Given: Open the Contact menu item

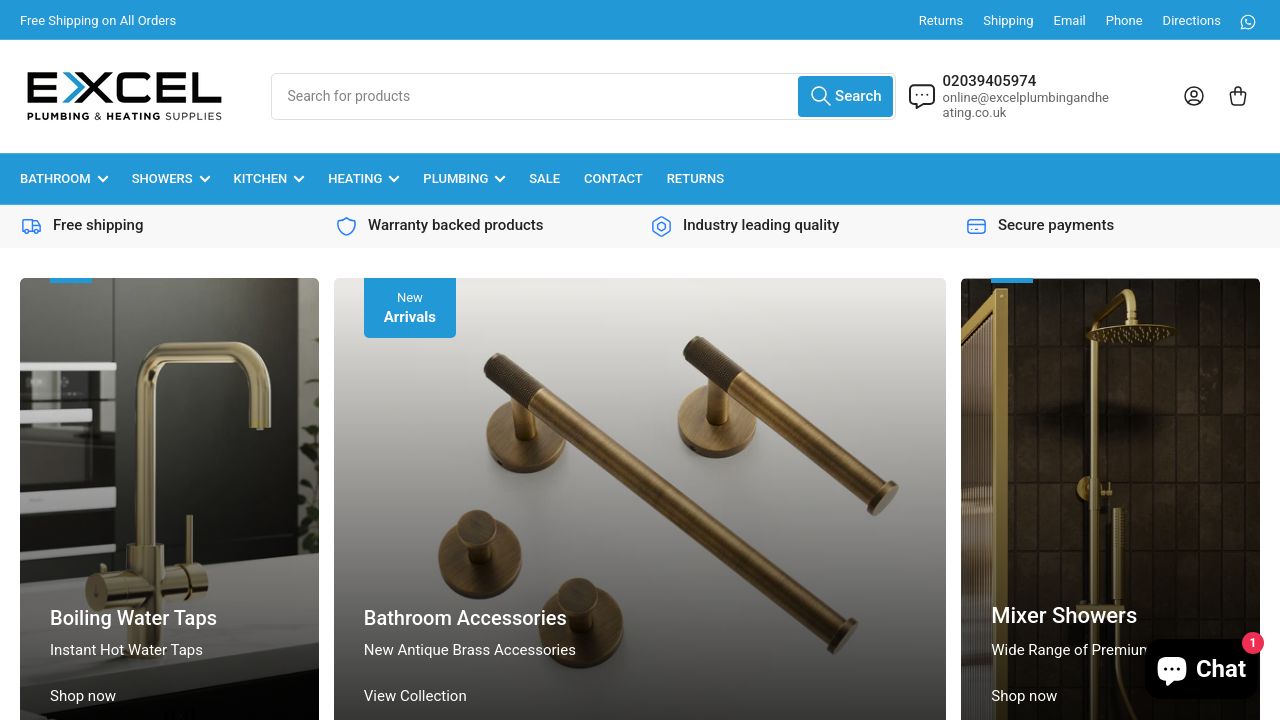Looking at the screenshot, I should (613, 179).
